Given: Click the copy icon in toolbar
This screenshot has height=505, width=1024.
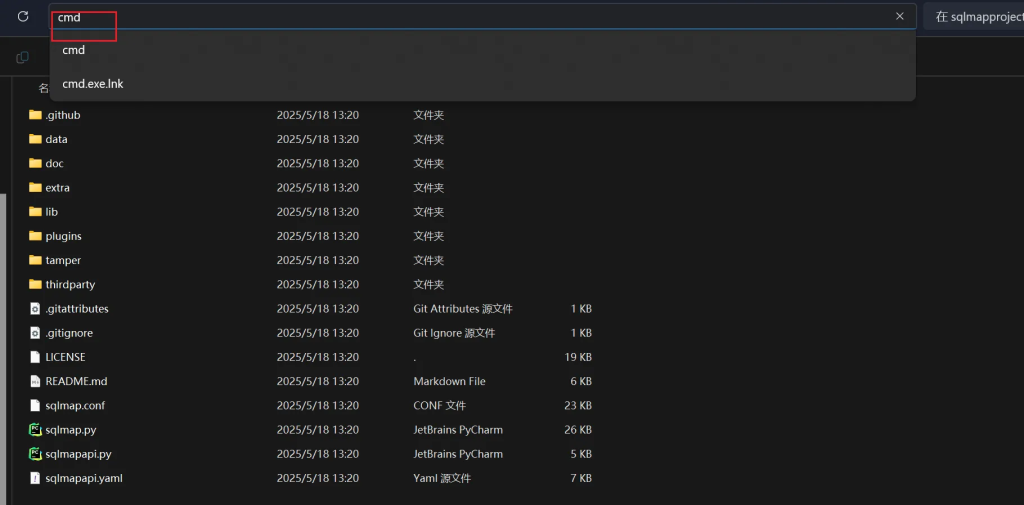Looking at the screenshot, I should (x=22, y=57).
